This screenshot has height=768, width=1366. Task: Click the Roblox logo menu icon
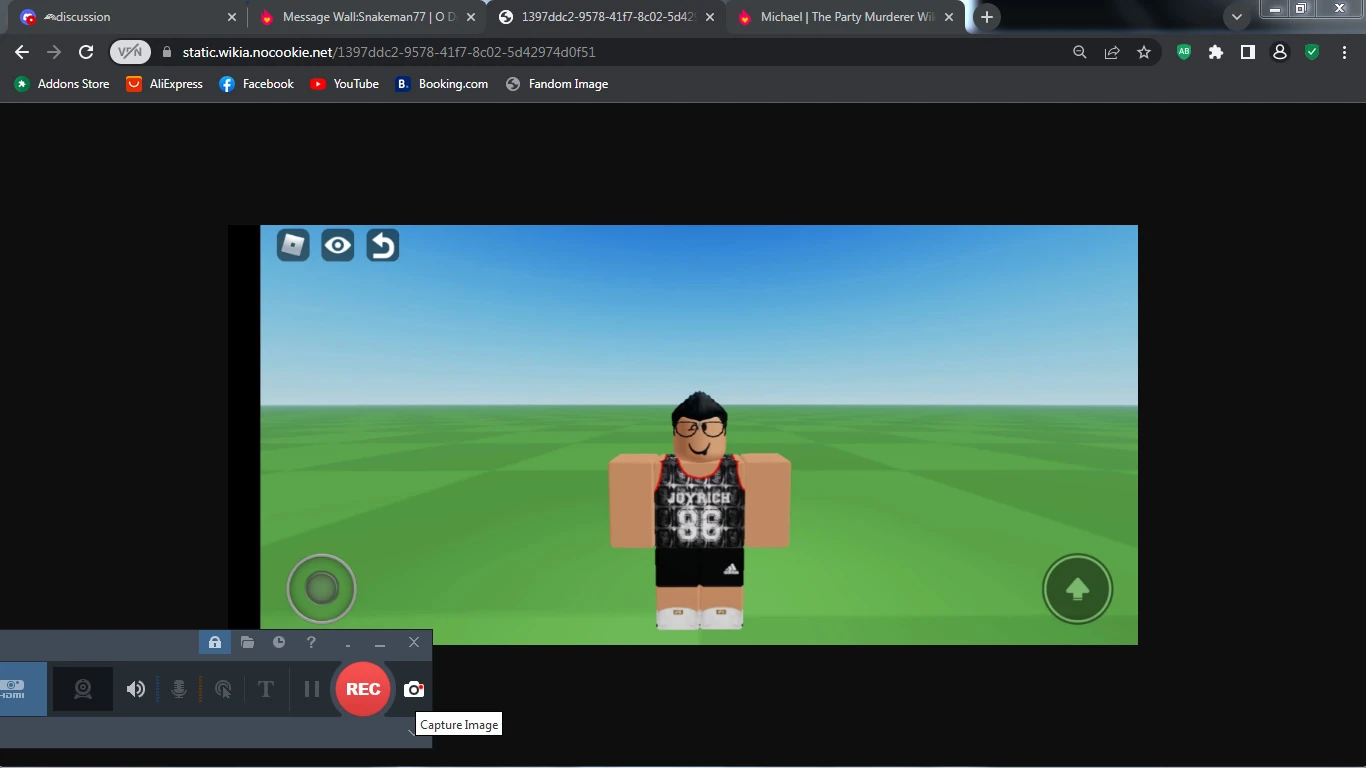click(293, 245)
